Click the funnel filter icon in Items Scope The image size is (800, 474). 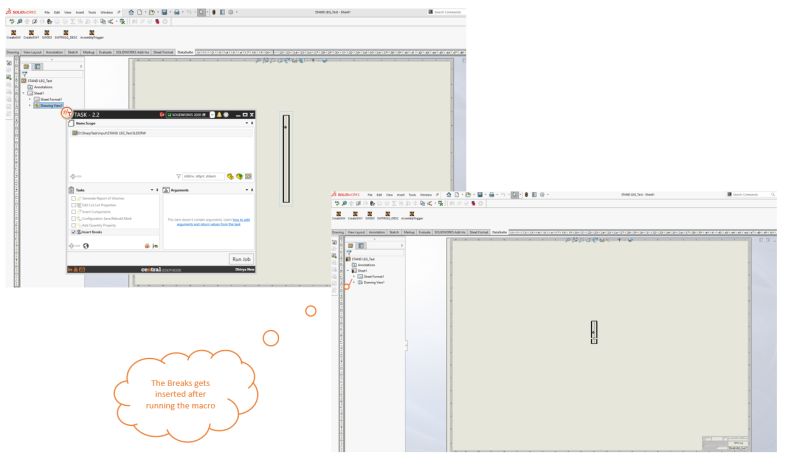tap(179, 176)
